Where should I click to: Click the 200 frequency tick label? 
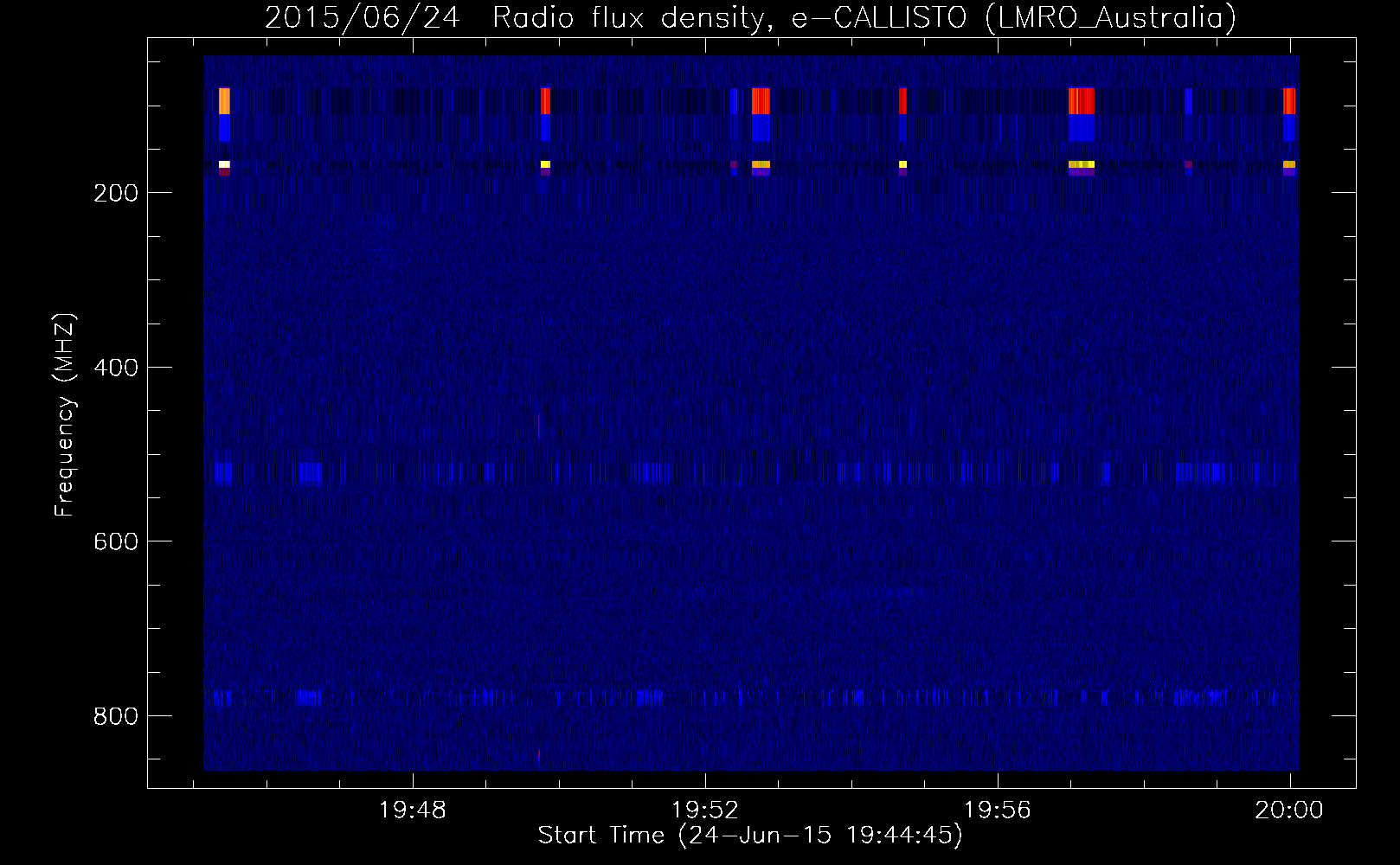coord(116,193)
